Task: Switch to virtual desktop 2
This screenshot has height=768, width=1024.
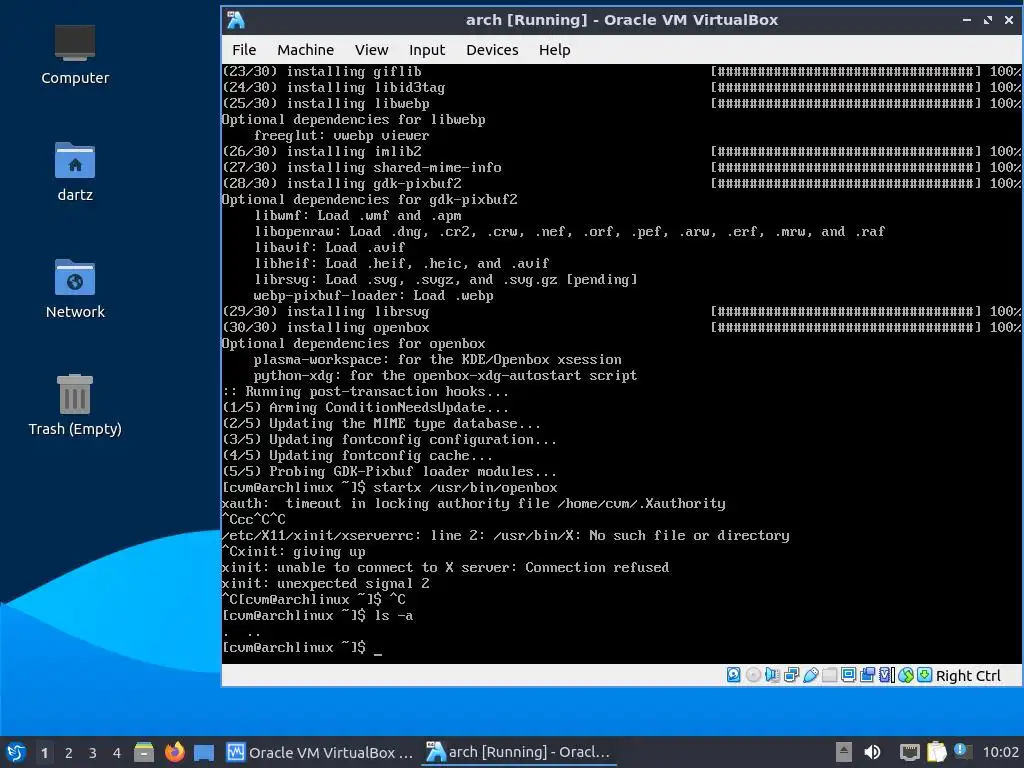Action: (x=69, y=753)
